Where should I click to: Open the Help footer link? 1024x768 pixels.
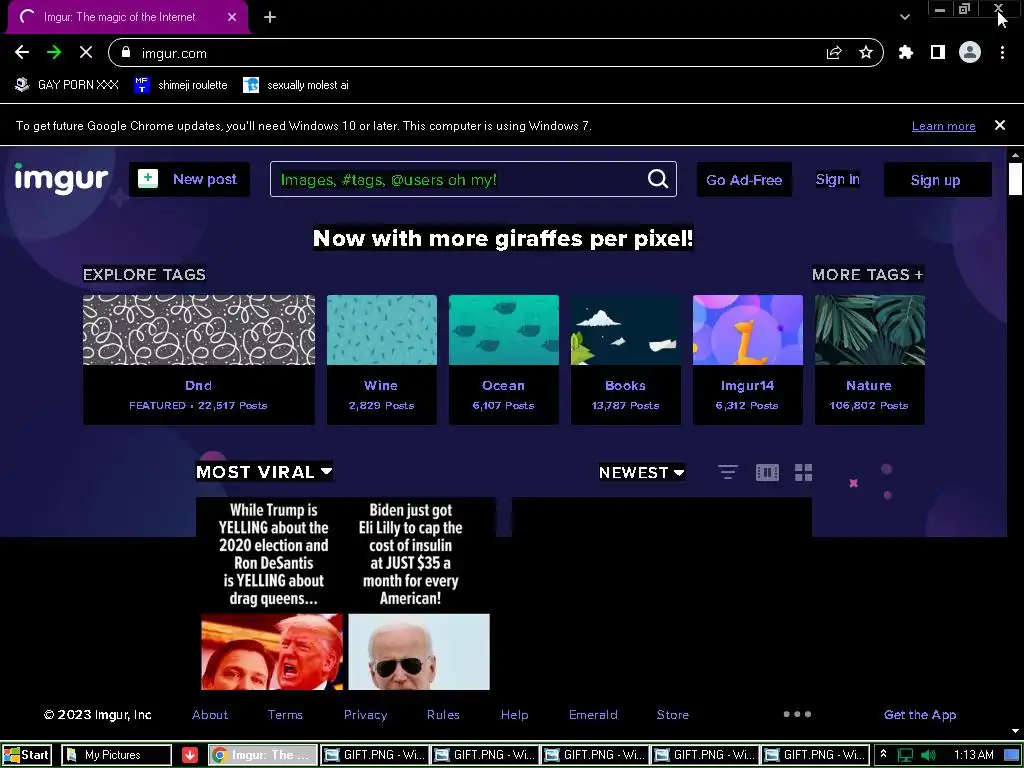[515, 714]
